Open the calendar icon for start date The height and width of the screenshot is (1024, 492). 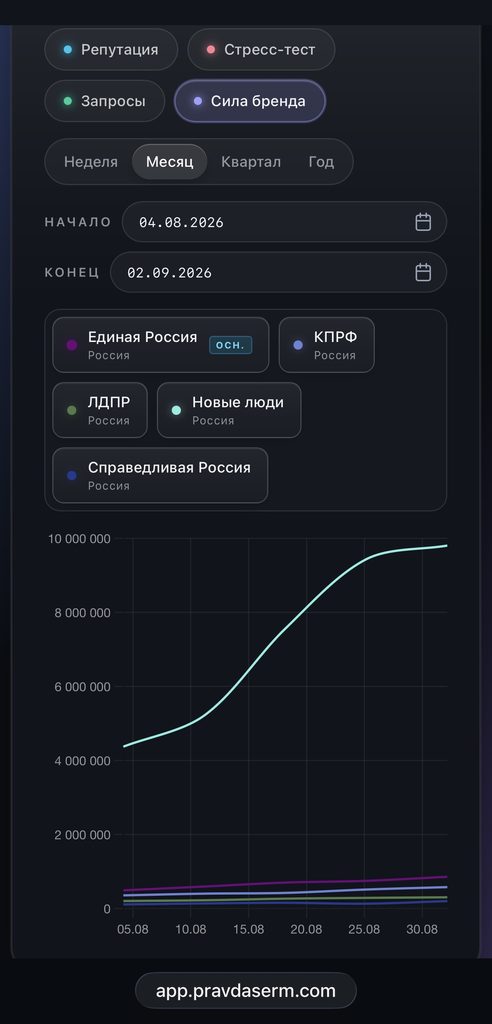pos(423,222)
